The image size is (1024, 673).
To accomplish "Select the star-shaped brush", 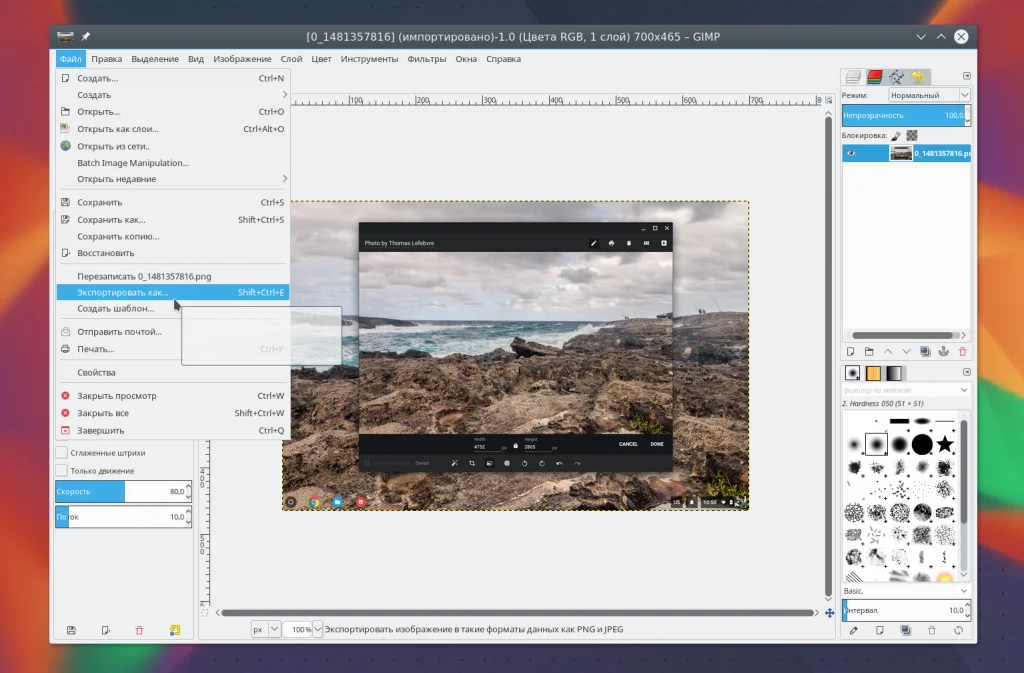I will (945, 443).
